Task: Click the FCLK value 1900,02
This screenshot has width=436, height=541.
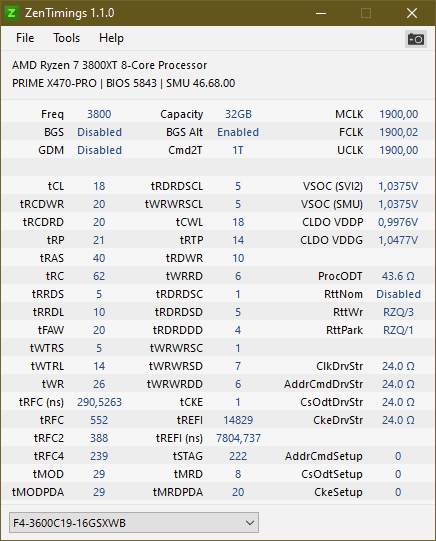Action: coord(398,132)
